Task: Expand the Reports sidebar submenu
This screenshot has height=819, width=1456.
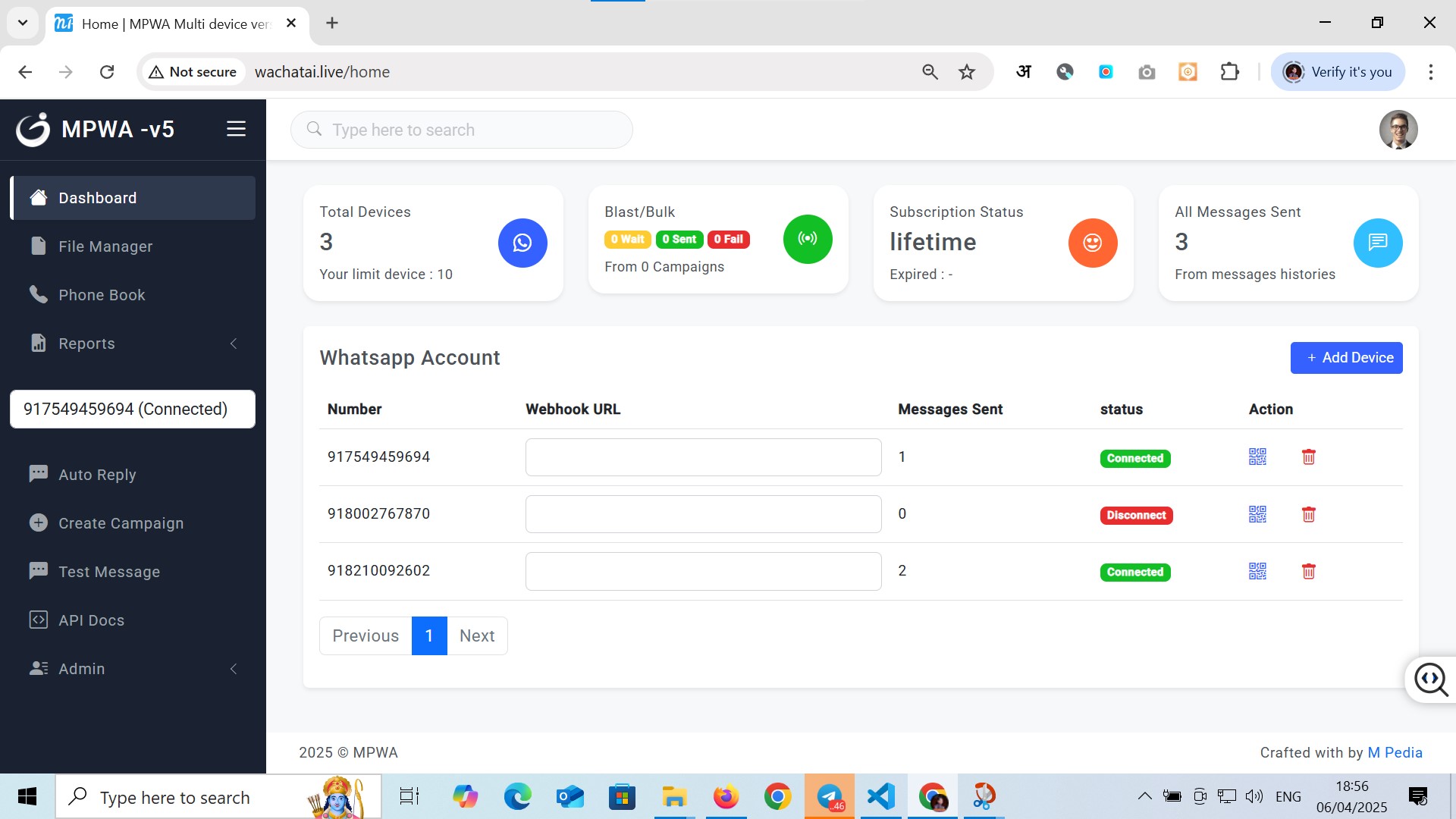Action: 133,344
